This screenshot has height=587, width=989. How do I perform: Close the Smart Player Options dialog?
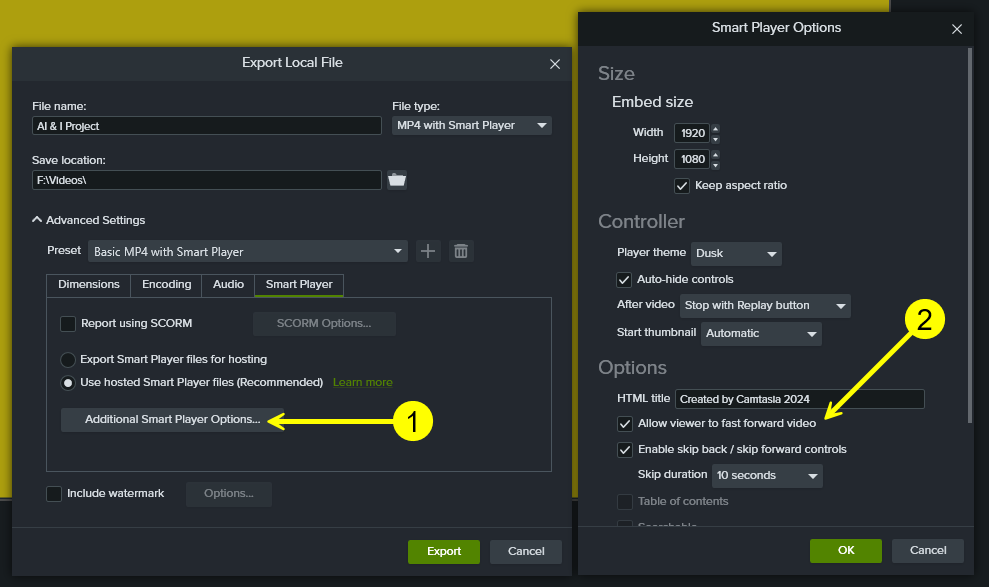[955, 28]
